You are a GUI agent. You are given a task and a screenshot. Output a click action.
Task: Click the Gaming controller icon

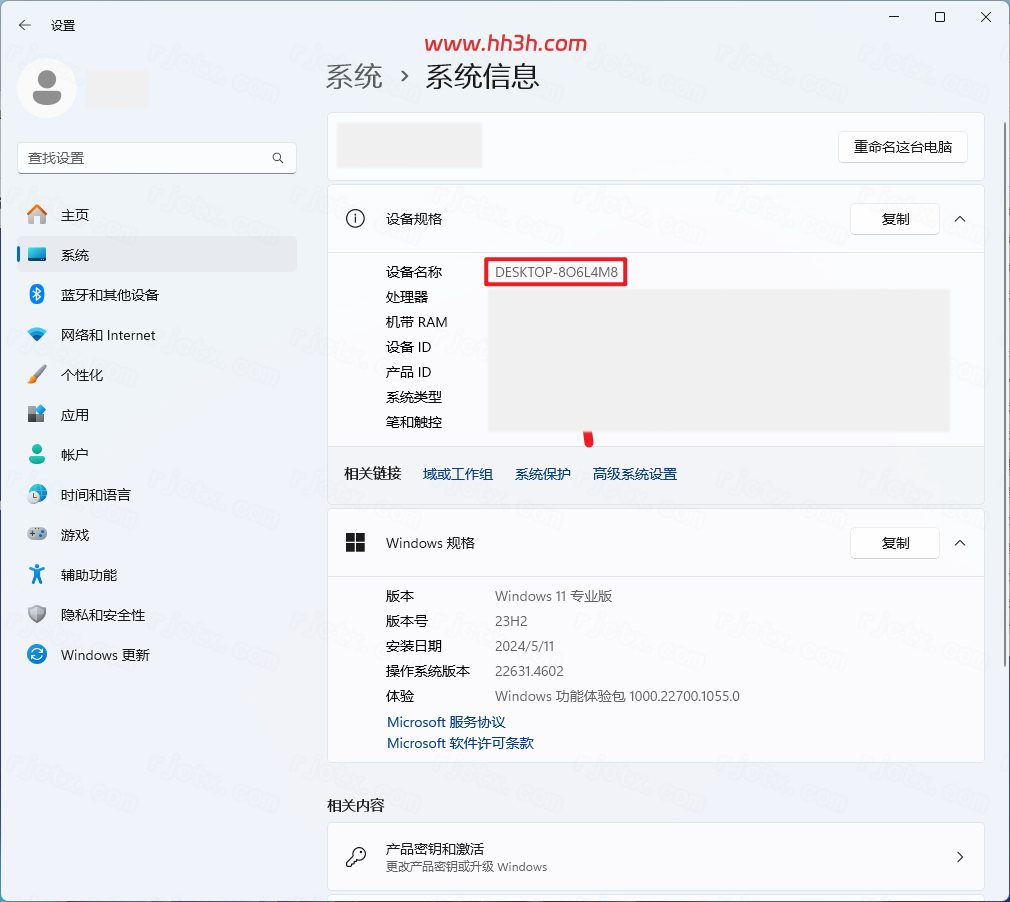coord(37,534)
